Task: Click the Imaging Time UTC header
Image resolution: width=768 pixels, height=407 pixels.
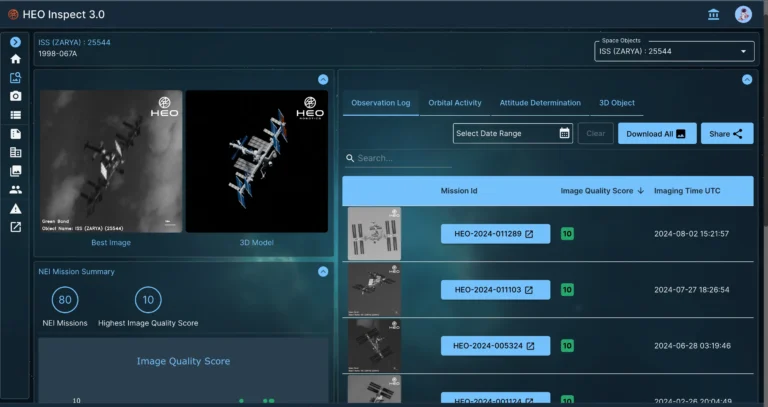Action: (687, 191)
